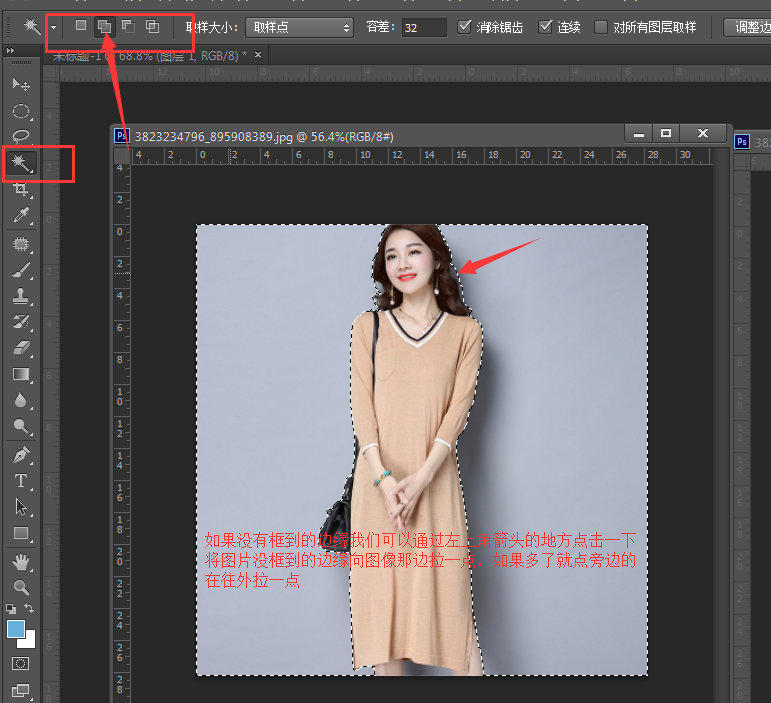The image size is (771, 703).
Task: Click the 调整边缘 Refine Edge button
Action: 751,27
